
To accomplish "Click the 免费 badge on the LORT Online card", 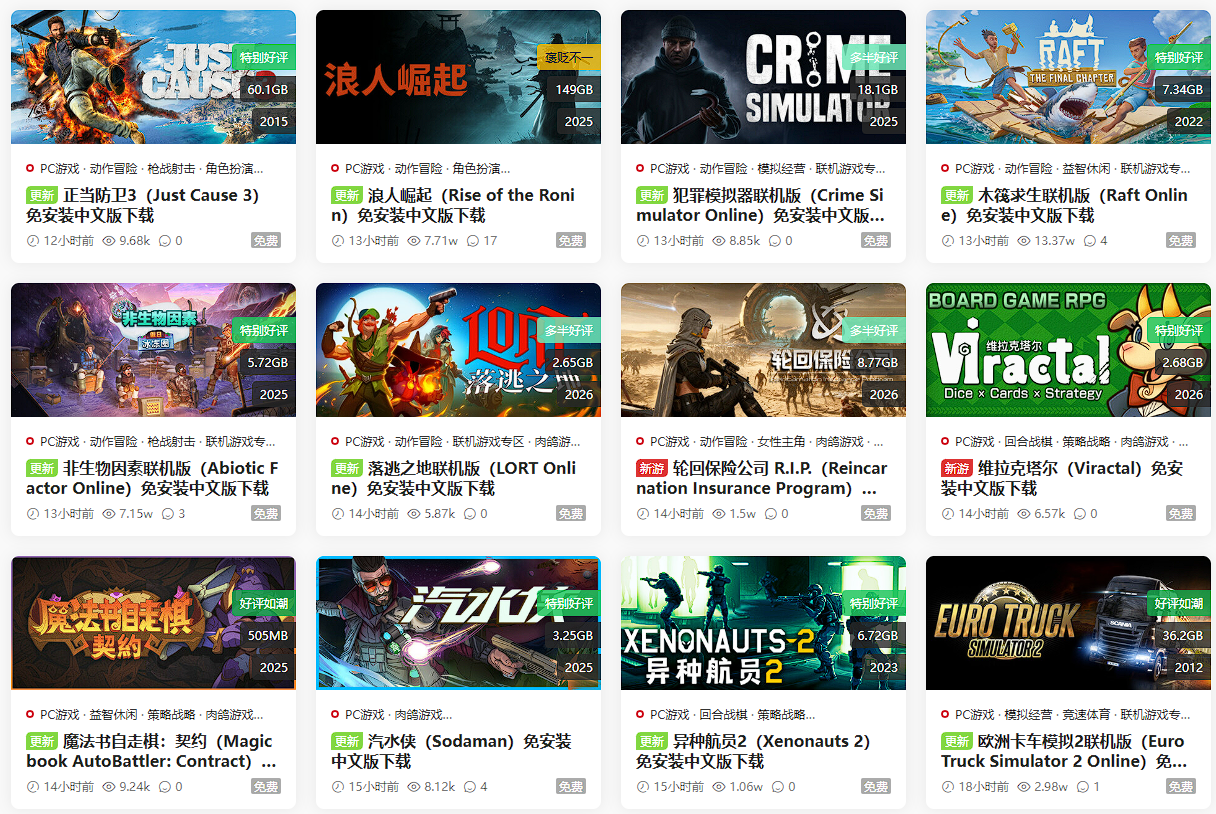I will click(571, 514).
